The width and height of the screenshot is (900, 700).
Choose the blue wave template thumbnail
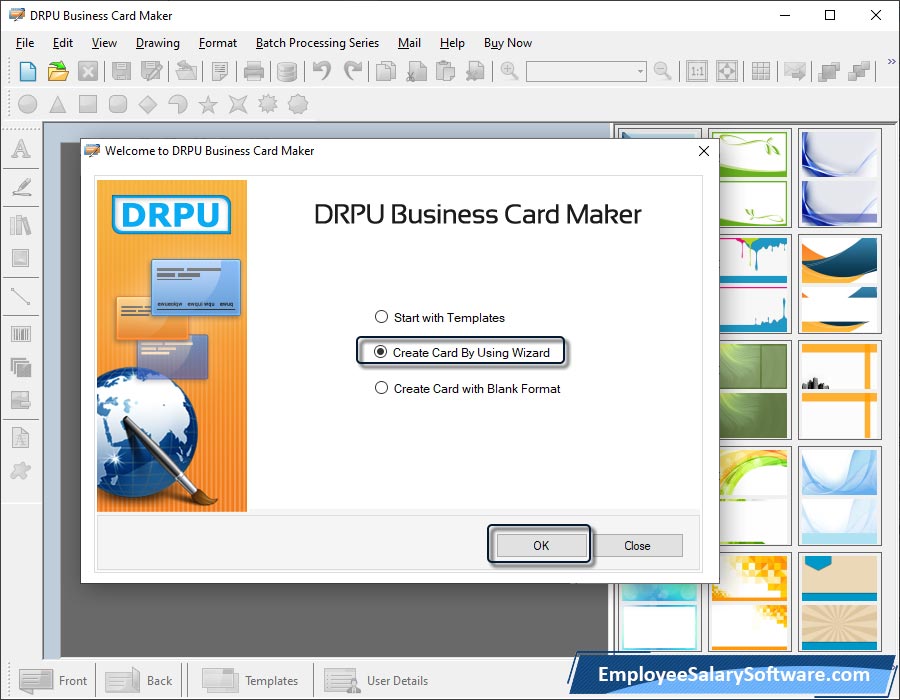coord(839,178)
